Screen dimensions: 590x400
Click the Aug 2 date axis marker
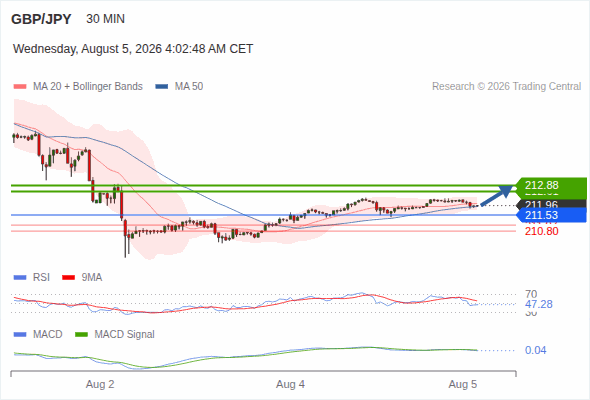100,384
